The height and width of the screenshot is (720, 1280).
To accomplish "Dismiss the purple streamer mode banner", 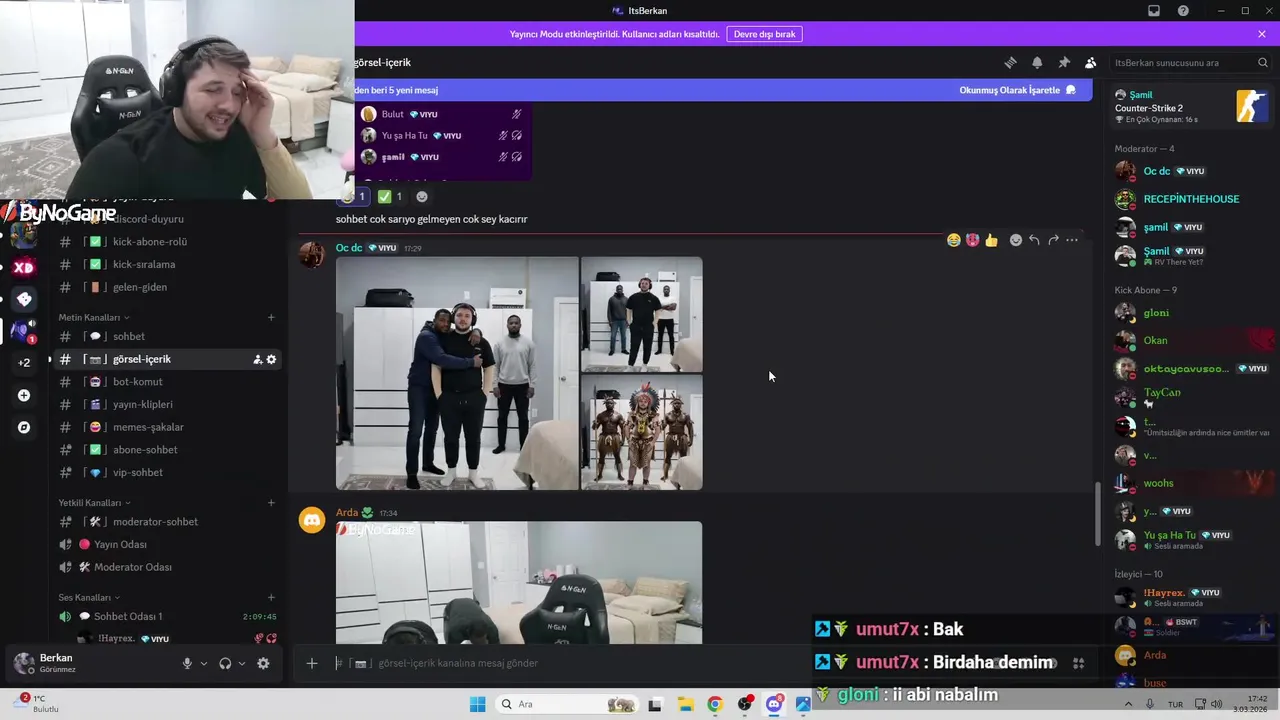I will (x=1262, y=34).
